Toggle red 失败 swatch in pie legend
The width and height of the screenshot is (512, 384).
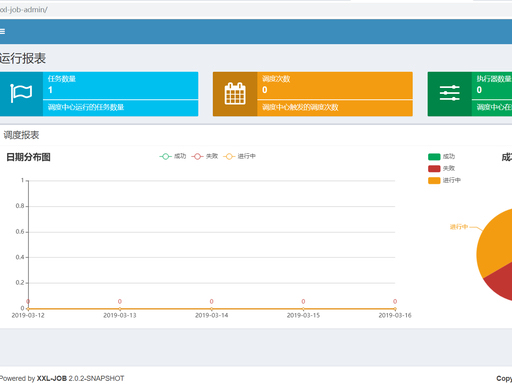[x=434, y=168]
